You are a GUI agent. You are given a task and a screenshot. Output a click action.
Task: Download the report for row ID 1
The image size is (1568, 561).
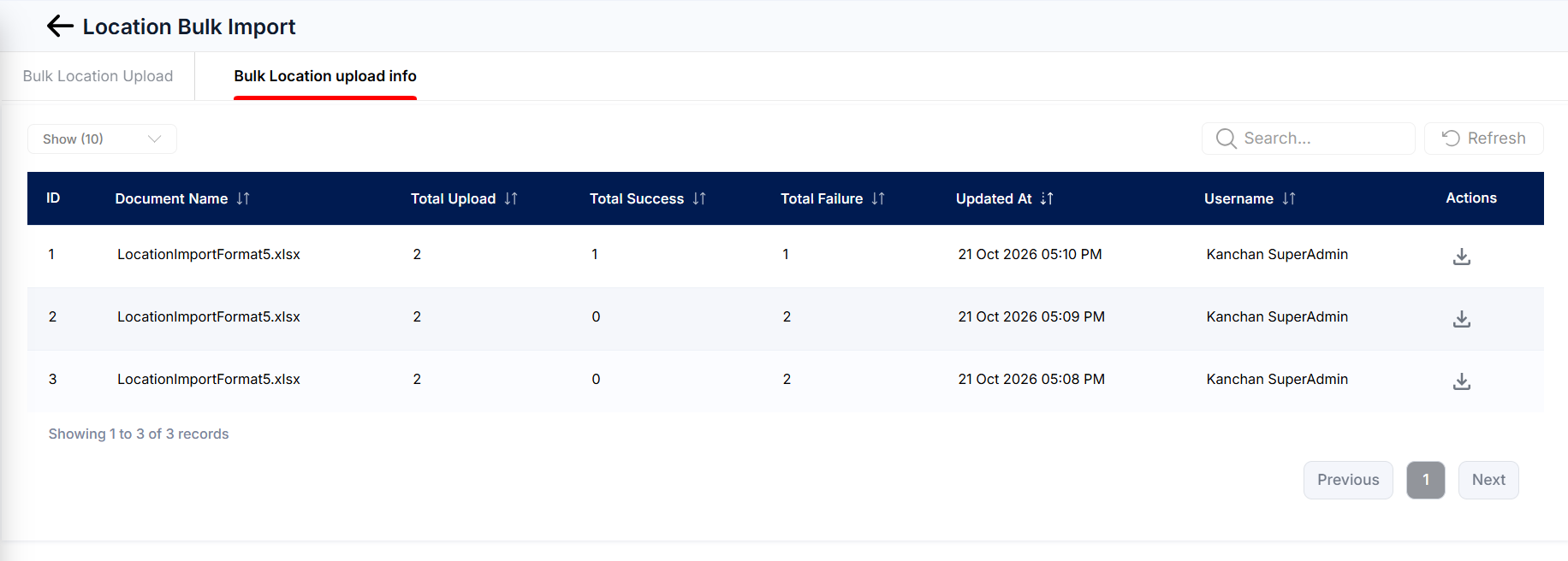[x=1462, y=257]
